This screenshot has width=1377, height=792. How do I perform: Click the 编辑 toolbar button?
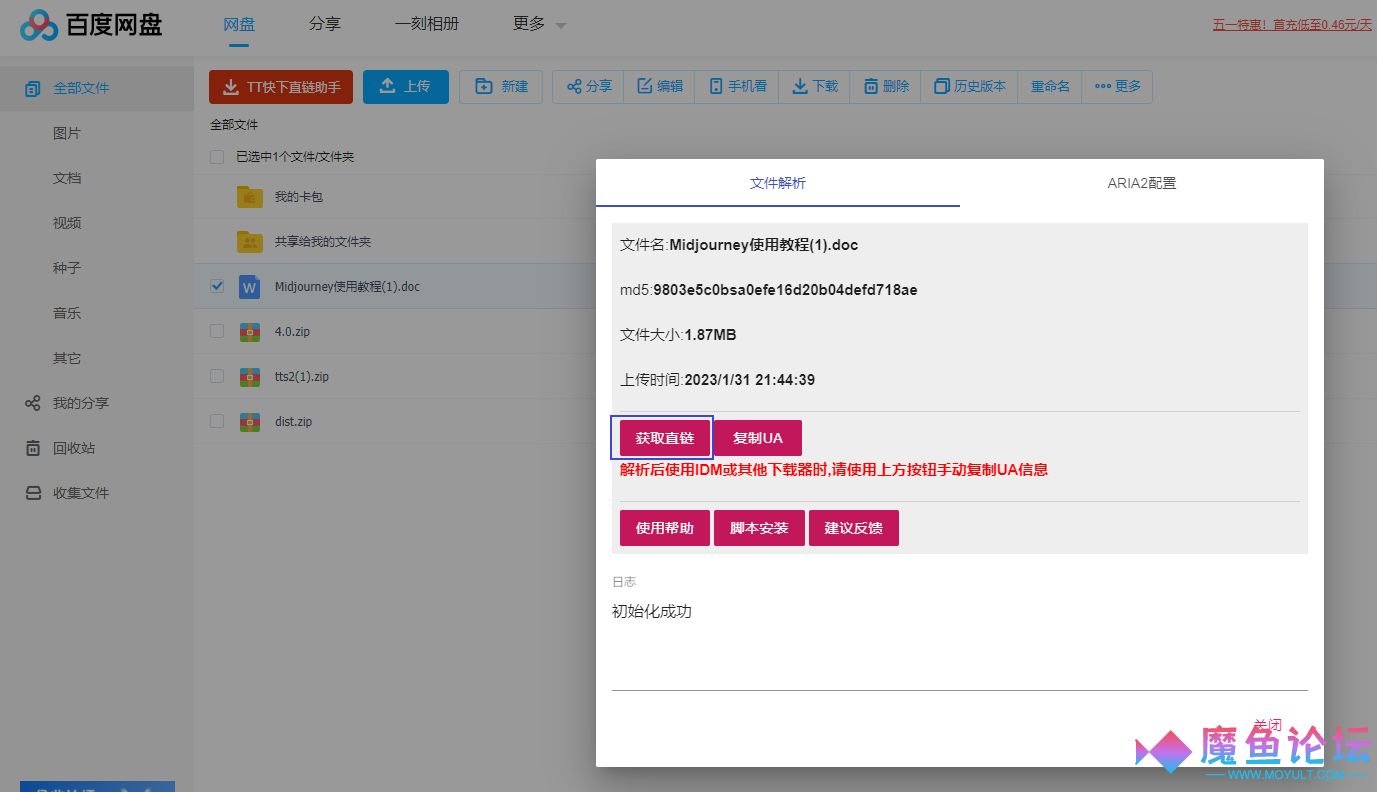coord(660,87)
